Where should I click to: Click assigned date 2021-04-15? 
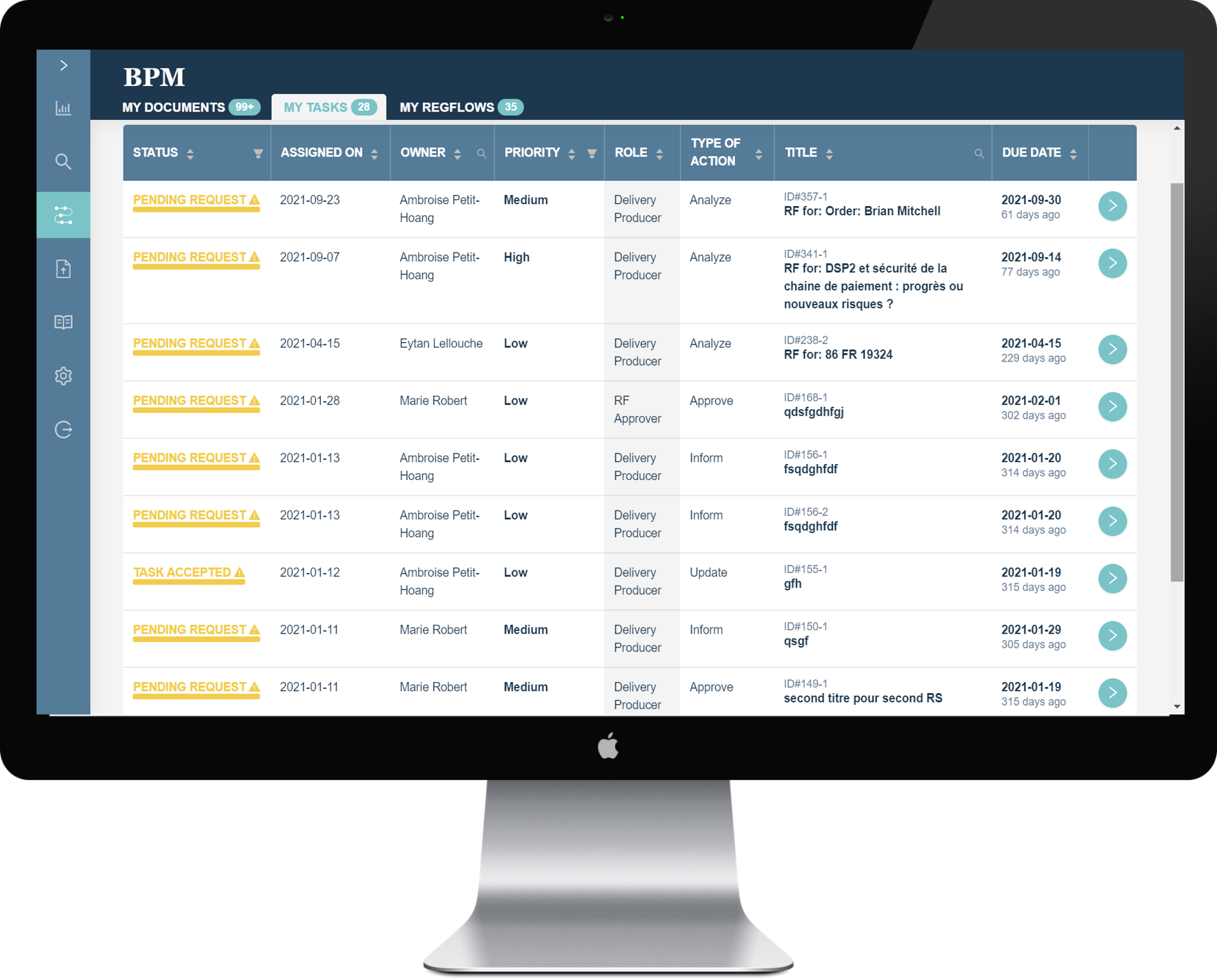pos(310,343)
